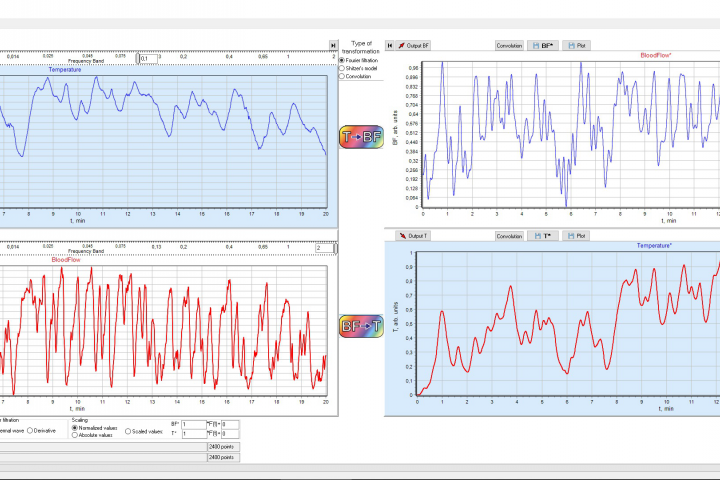Click the Convolution button above Temperature* chart

pos(509,236)
